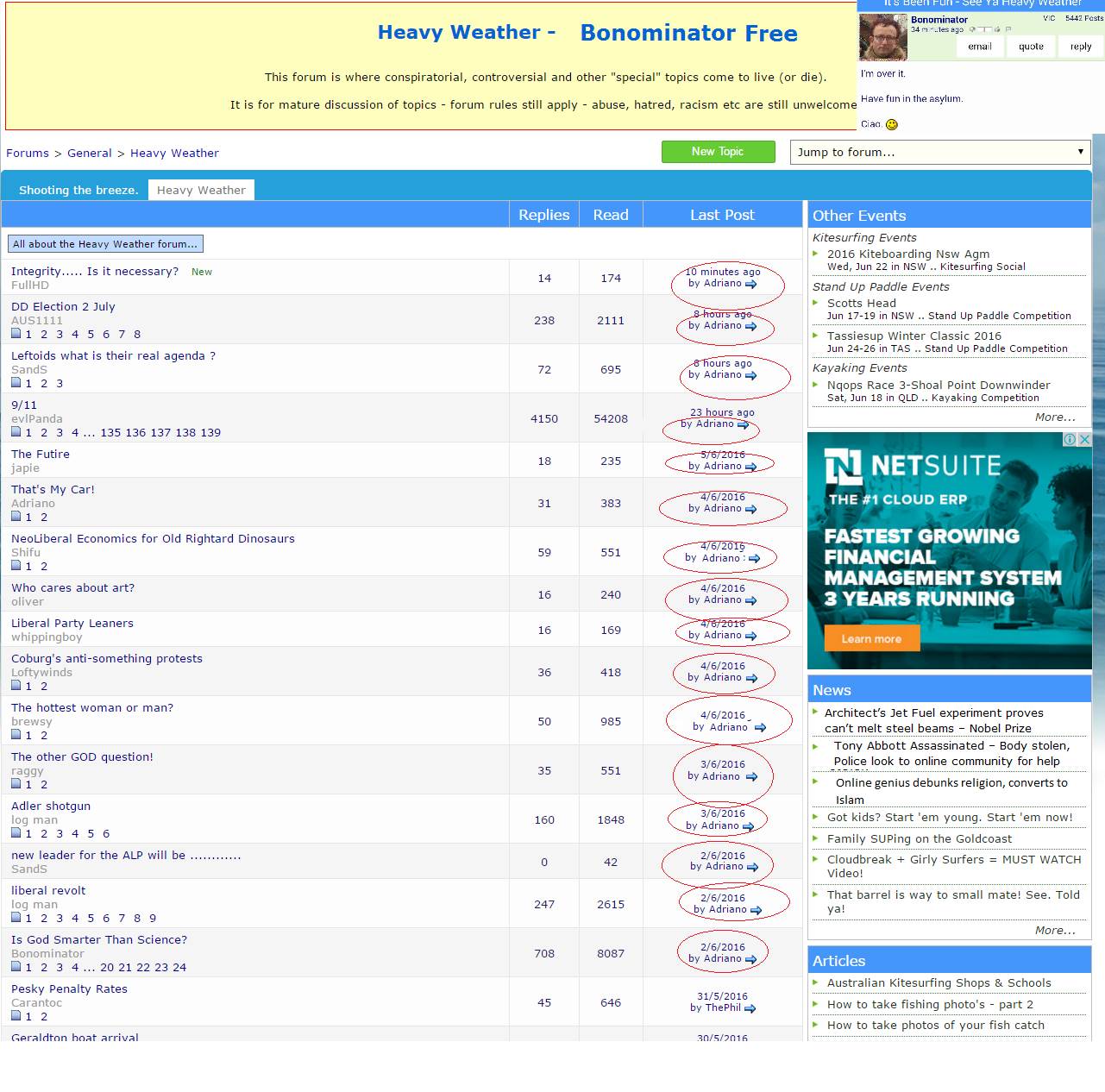Click the ad info icon on NetSuite banner

coord(1070,439)
